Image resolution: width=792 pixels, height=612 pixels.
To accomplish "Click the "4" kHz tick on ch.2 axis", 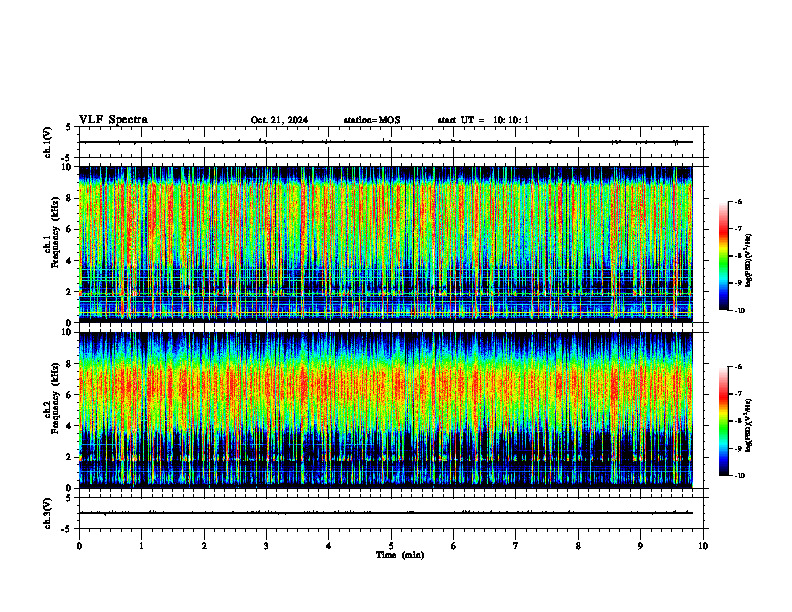I will [x=70, y=426].
